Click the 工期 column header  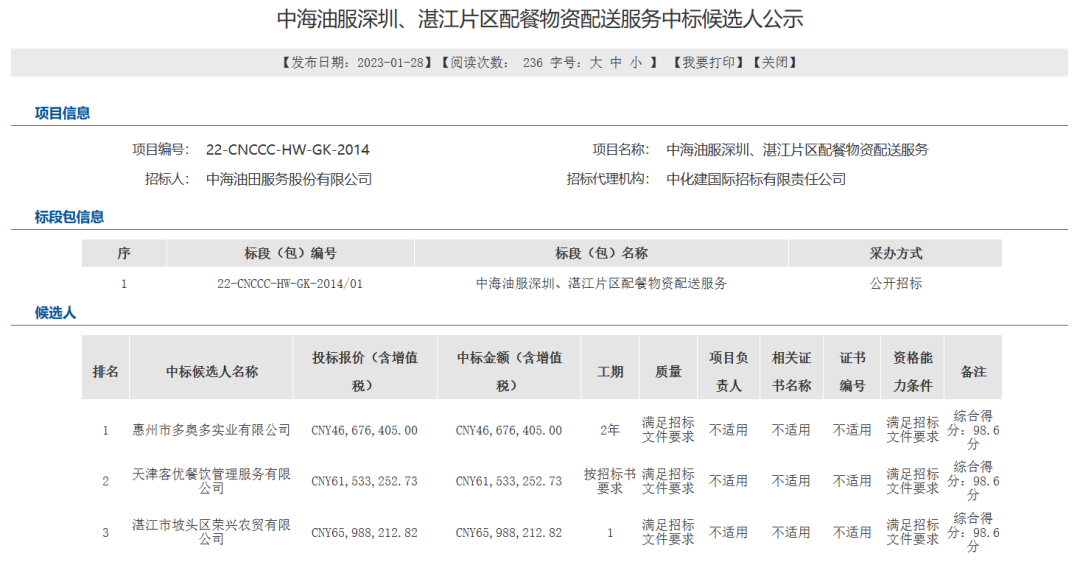tap(610, 368)
